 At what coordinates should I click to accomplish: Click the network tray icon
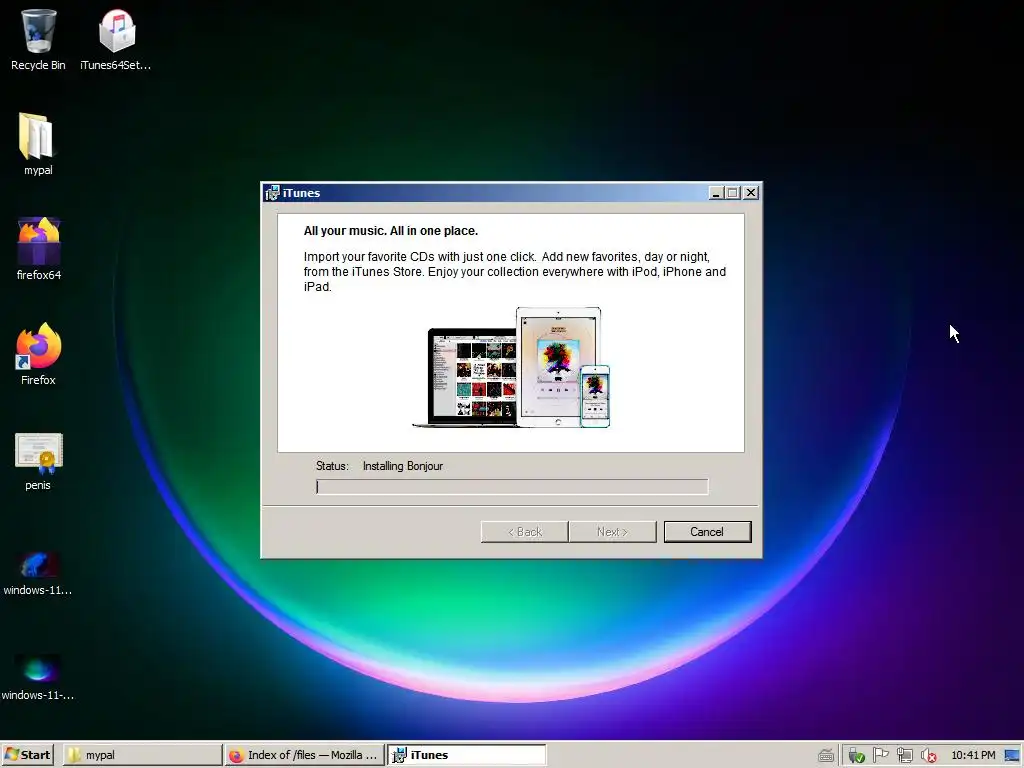click(904, 756)
